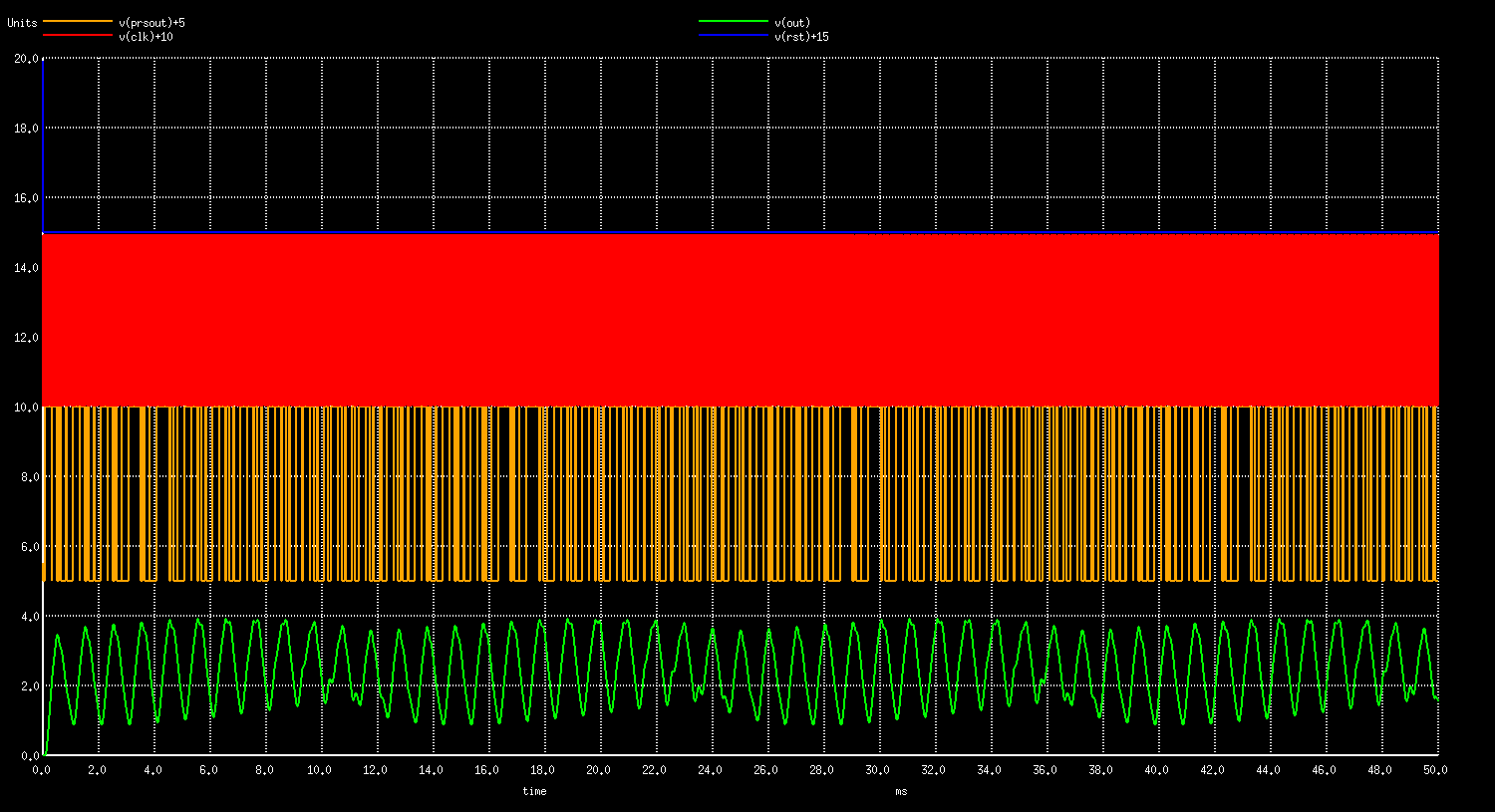1495x812 pixels.
Task: Click the 18.0 y-axis tick label
Action: (x=26, y=129)
